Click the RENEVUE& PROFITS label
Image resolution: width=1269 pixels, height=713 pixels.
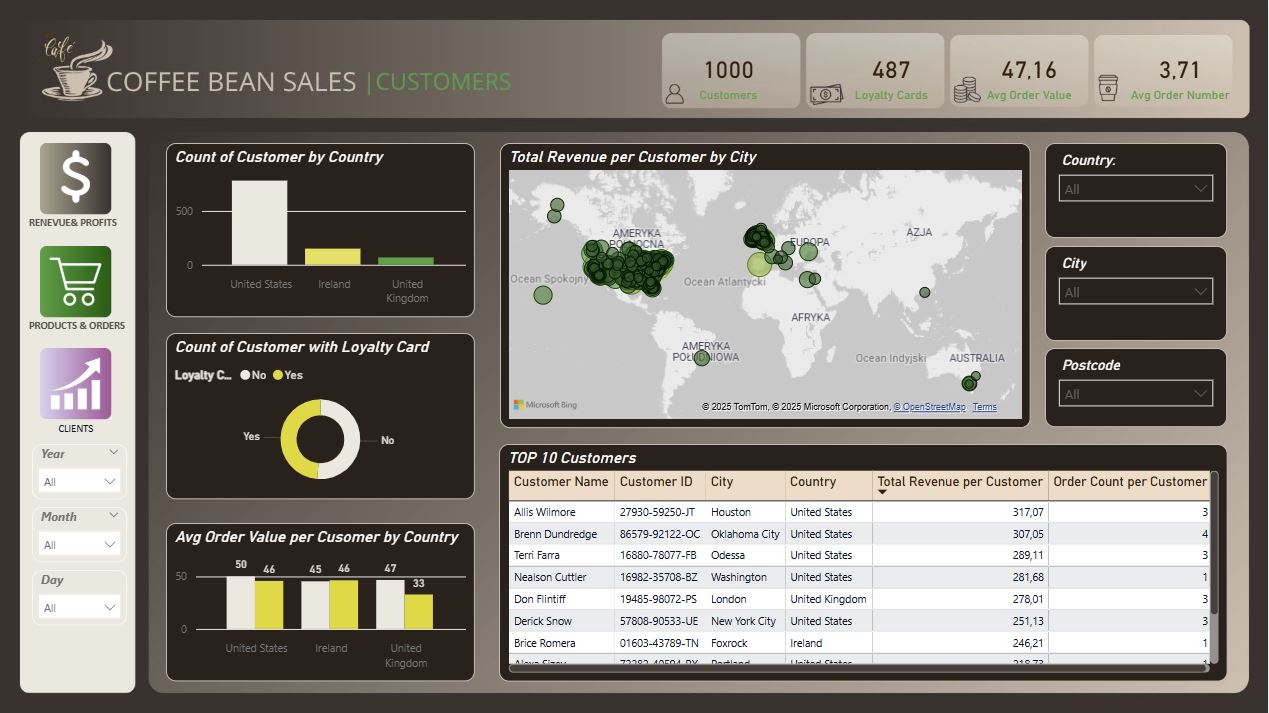(73, 223)
